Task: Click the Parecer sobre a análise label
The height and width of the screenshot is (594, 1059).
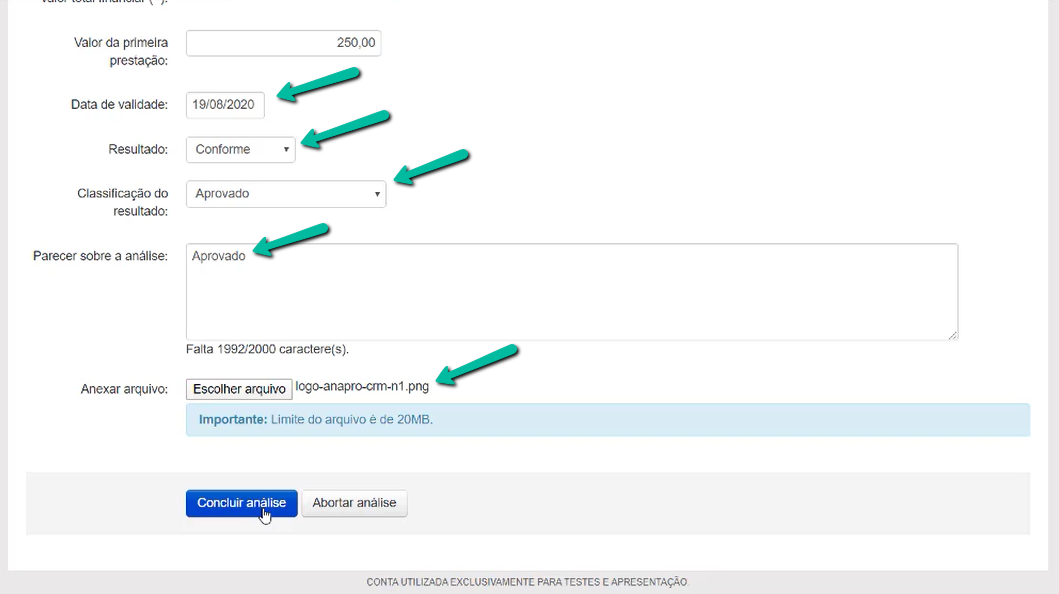Action: tap(100, 256)
